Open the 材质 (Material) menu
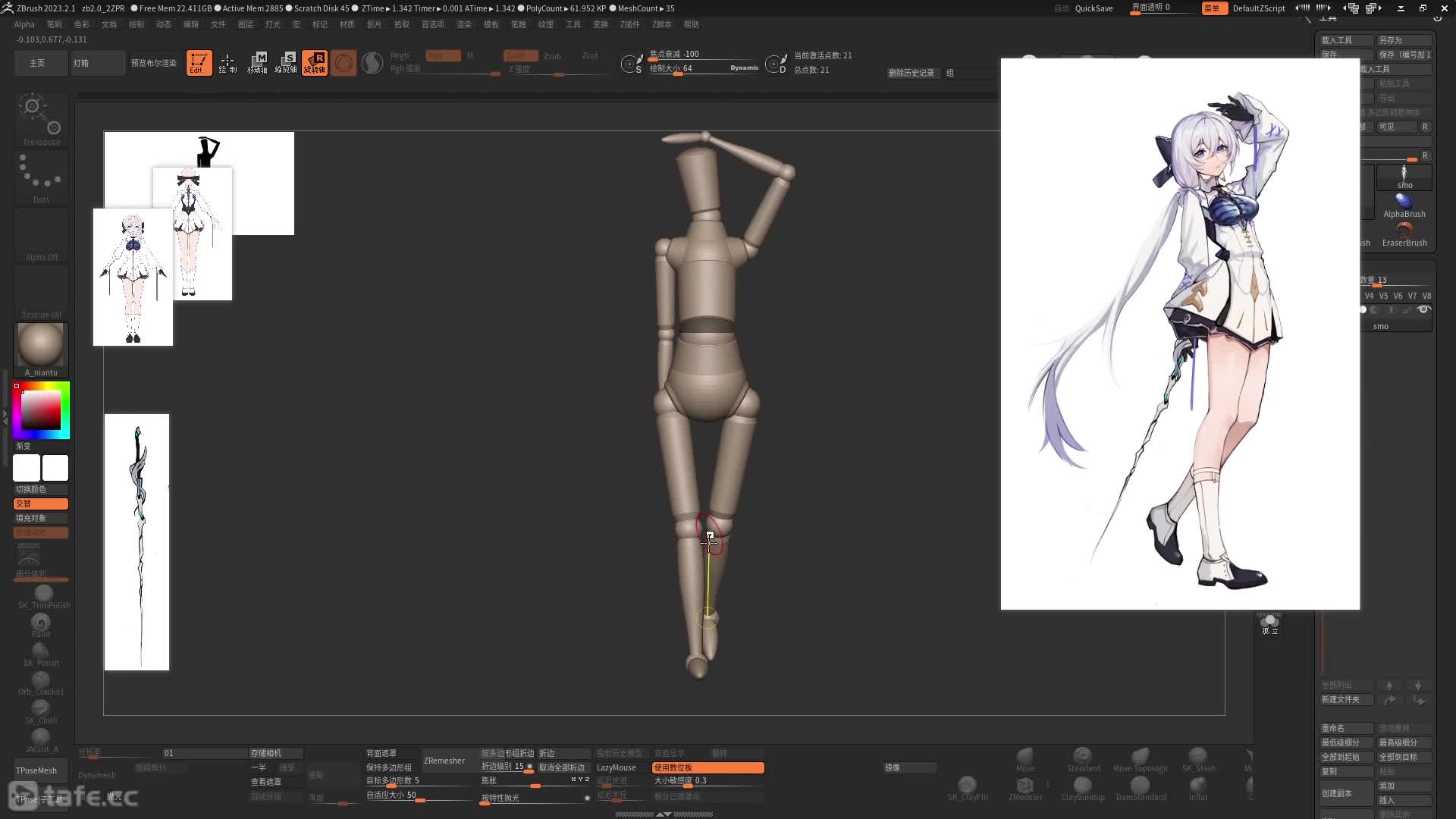Viewport: 1456px width, 819px height. point(347,24)
